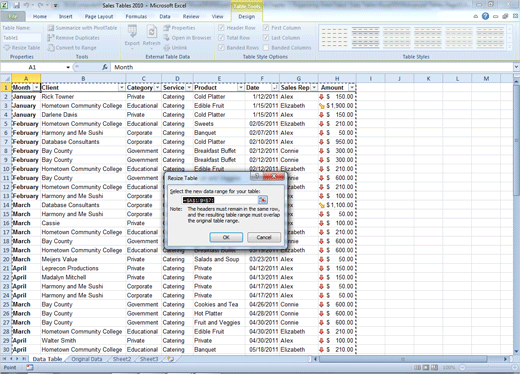
Task: Click Summarize with PivotTable
Action: click(83, 28)
